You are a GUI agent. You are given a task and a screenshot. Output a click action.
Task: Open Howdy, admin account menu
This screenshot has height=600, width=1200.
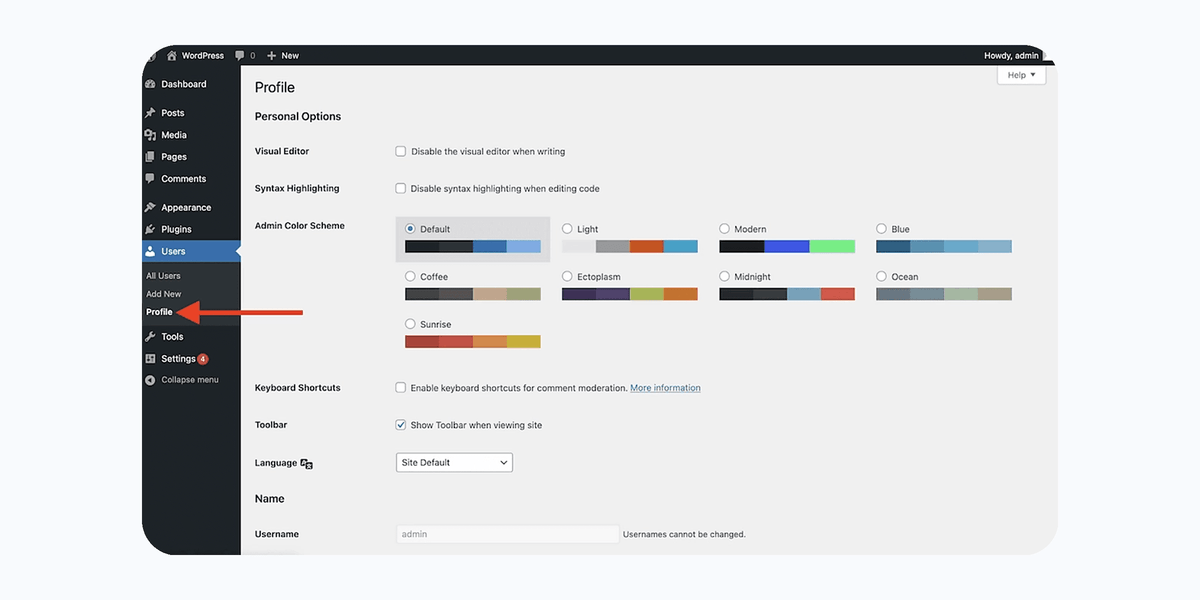[x=1011, y=55]
